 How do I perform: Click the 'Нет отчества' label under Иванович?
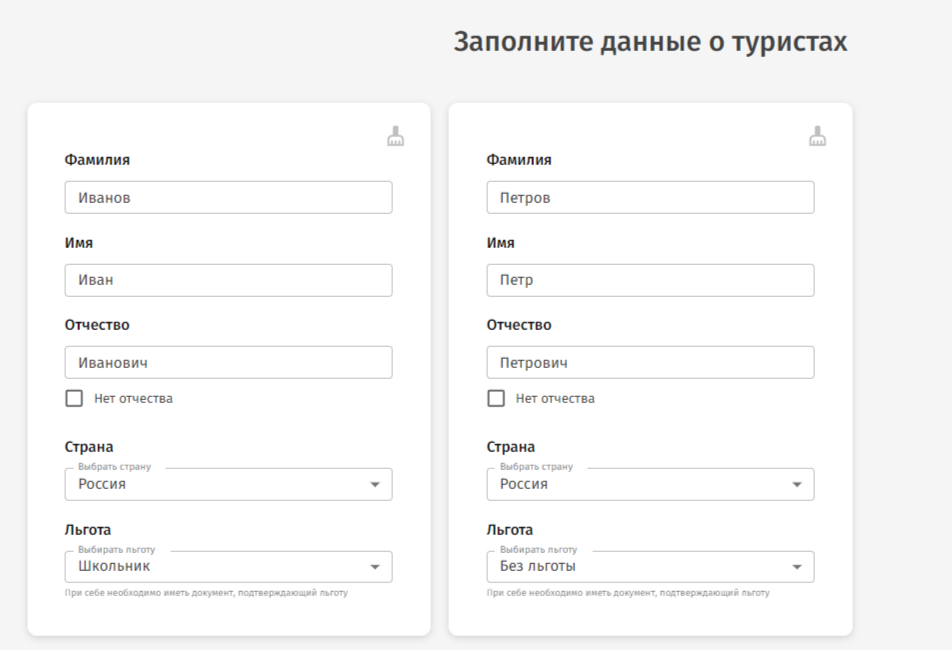(x=133, y=398)
